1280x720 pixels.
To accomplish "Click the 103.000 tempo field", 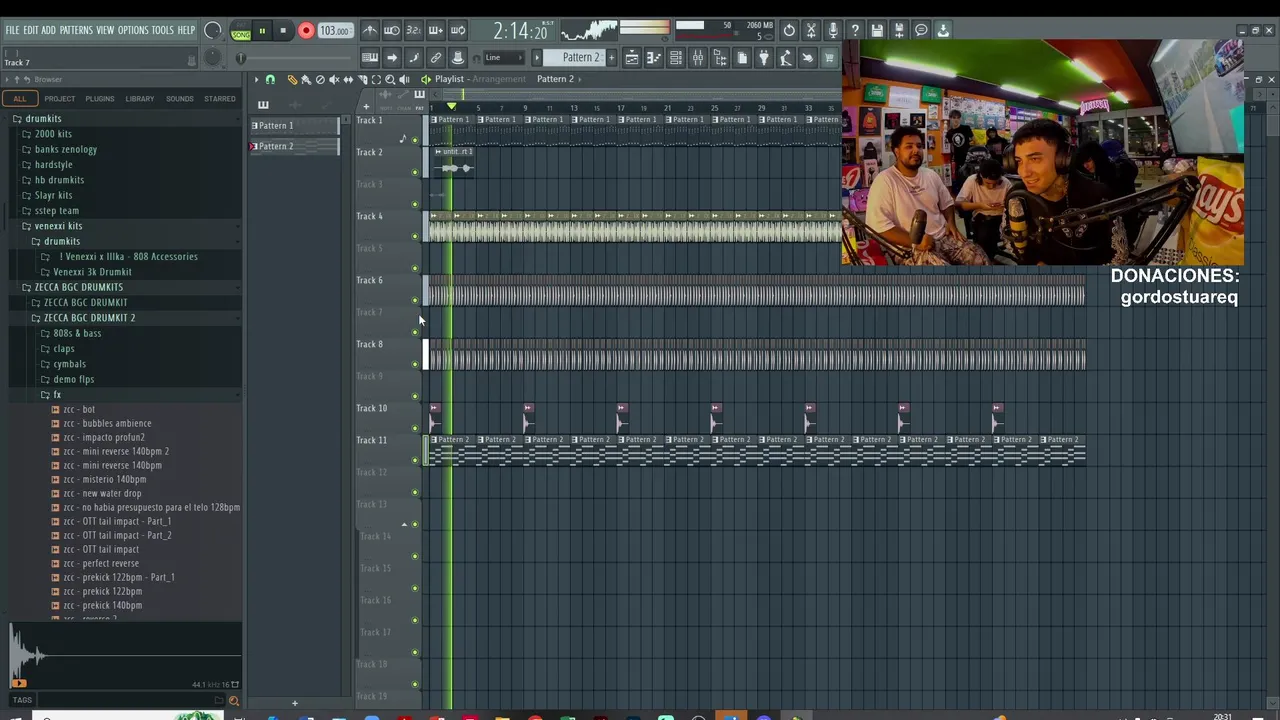I will [x=334, y=31].
